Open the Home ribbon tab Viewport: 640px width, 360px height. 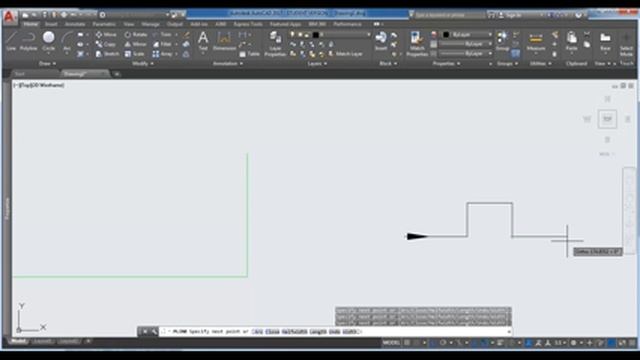31,24
